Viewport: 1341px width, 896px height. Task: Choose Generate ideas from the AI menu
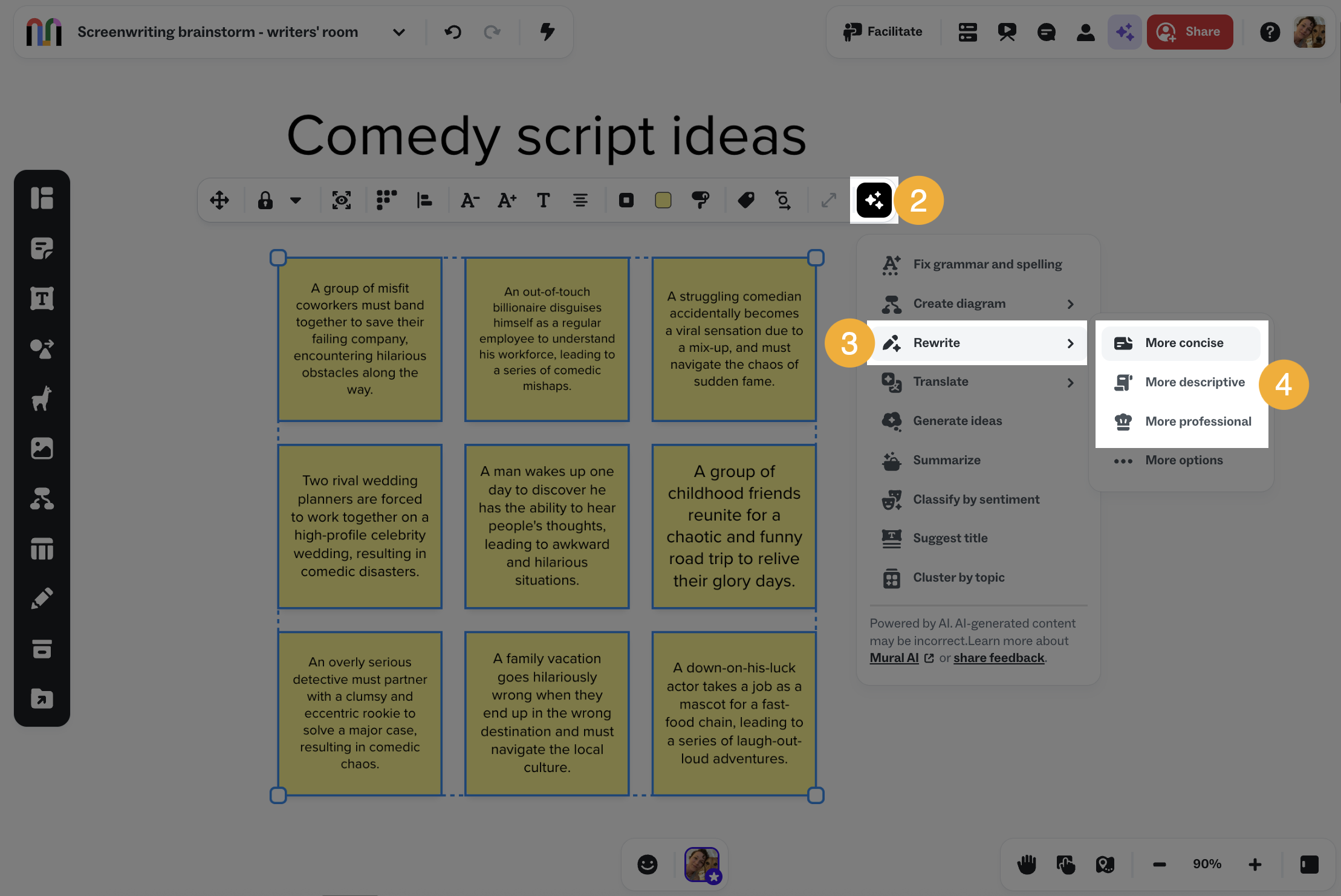(x=978, y=421)
